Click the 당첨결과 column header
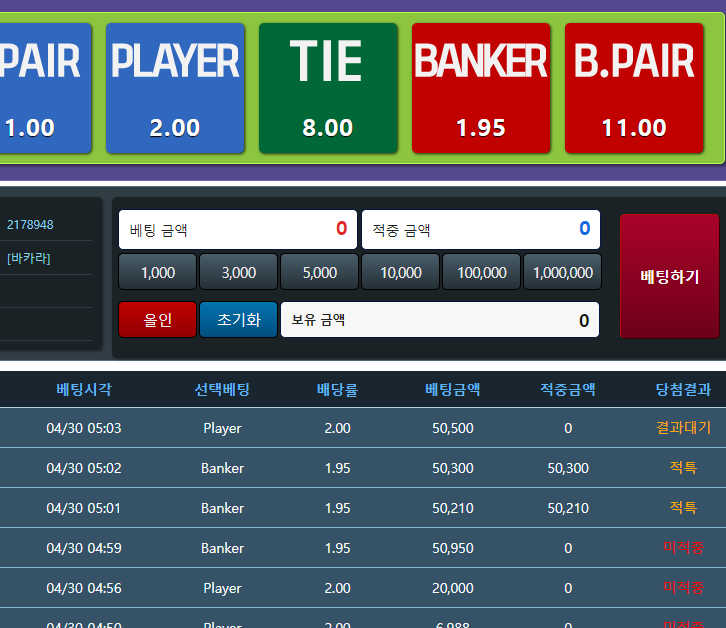Viewport: 726px width, 628px height. (x=683, y=389)
